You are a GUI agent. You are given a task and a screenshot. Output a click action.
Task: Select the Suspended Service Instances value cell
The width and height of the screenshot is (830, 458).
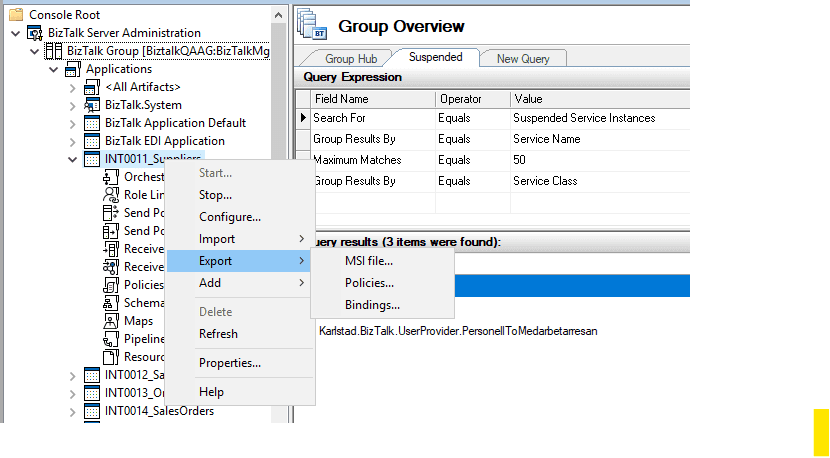coord(600,118)
